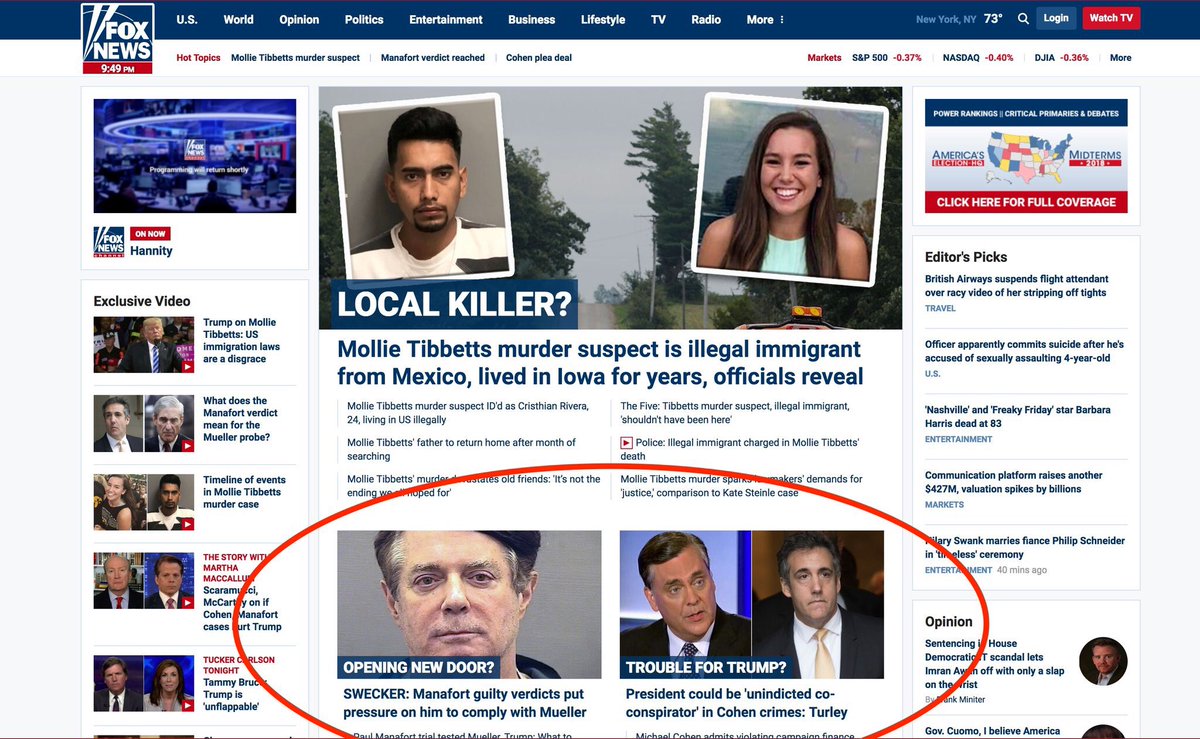Open British Airways flight attendant story
This screenshot has width=1200, height=739.
[x=1016, y=286]
